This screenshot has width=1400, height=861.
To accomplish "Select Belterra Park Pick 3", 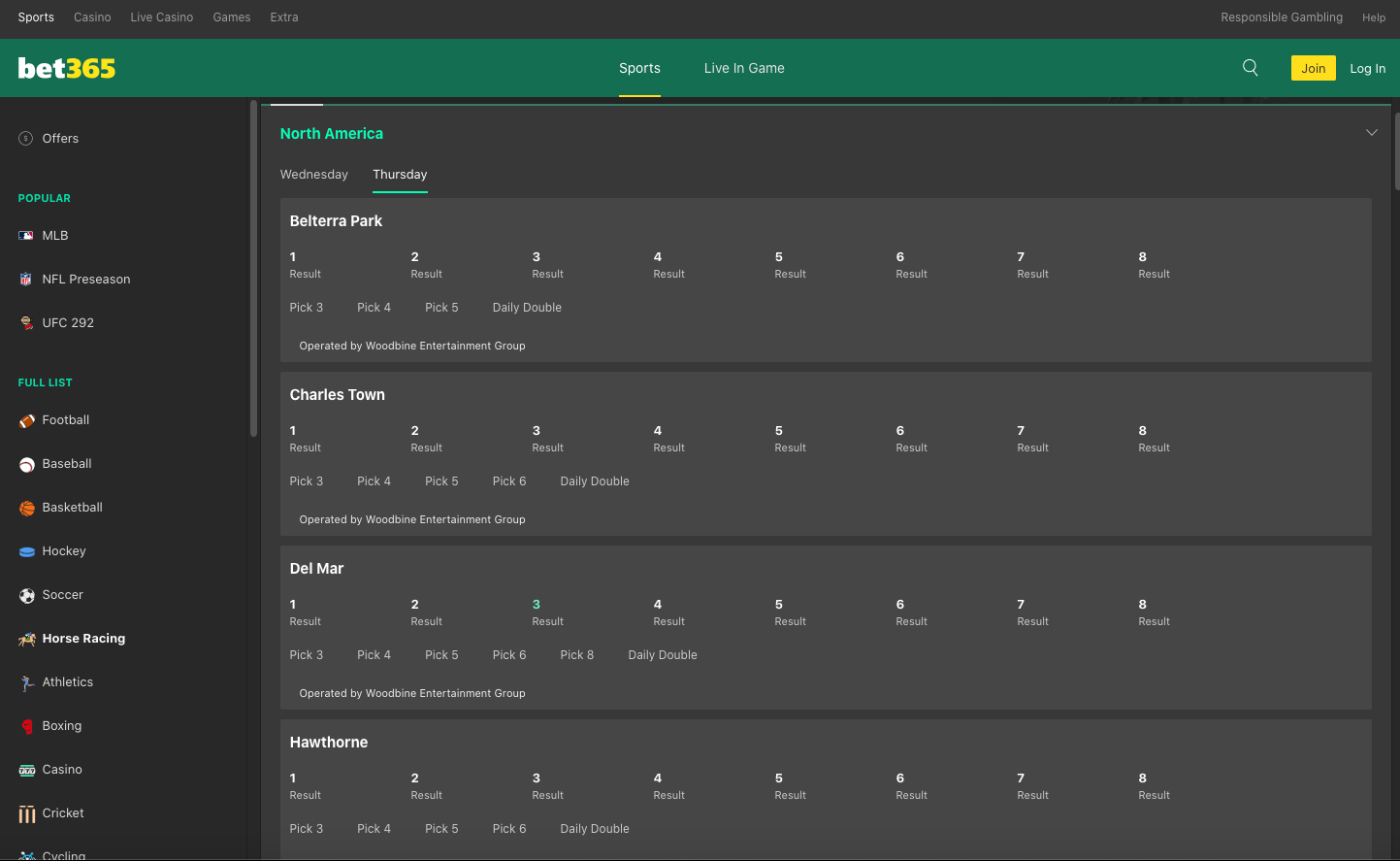I will tap(307, 308).
